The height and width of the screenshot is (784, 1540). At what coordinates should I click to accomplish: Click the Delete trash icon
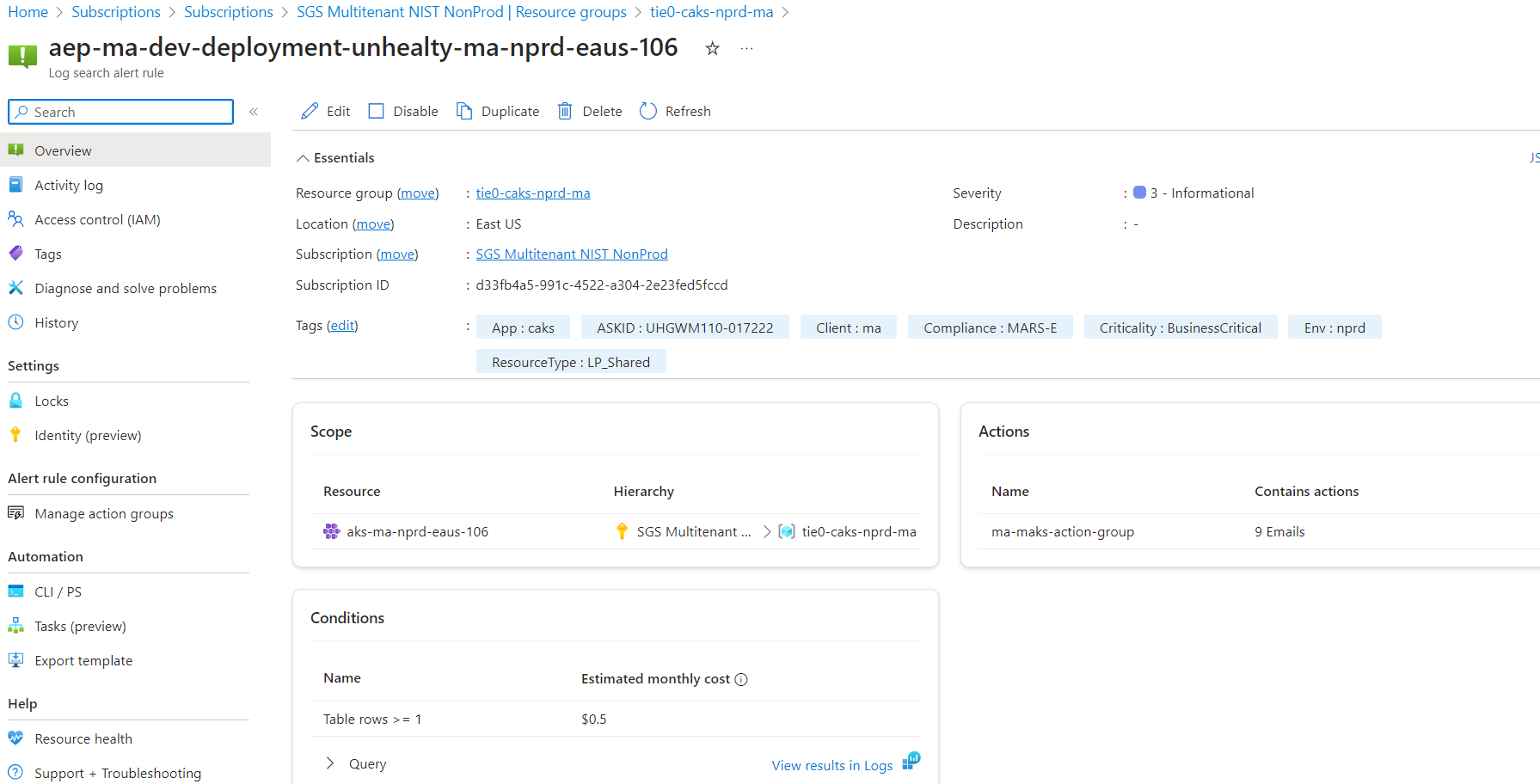click(x=565, y=112)
